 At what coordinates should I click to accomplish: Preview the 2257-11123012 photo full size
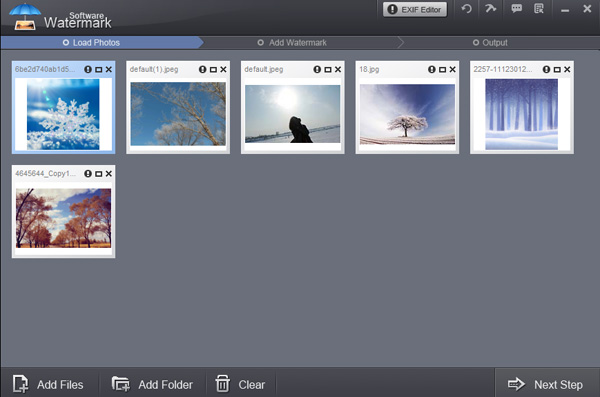pos(557,70)
